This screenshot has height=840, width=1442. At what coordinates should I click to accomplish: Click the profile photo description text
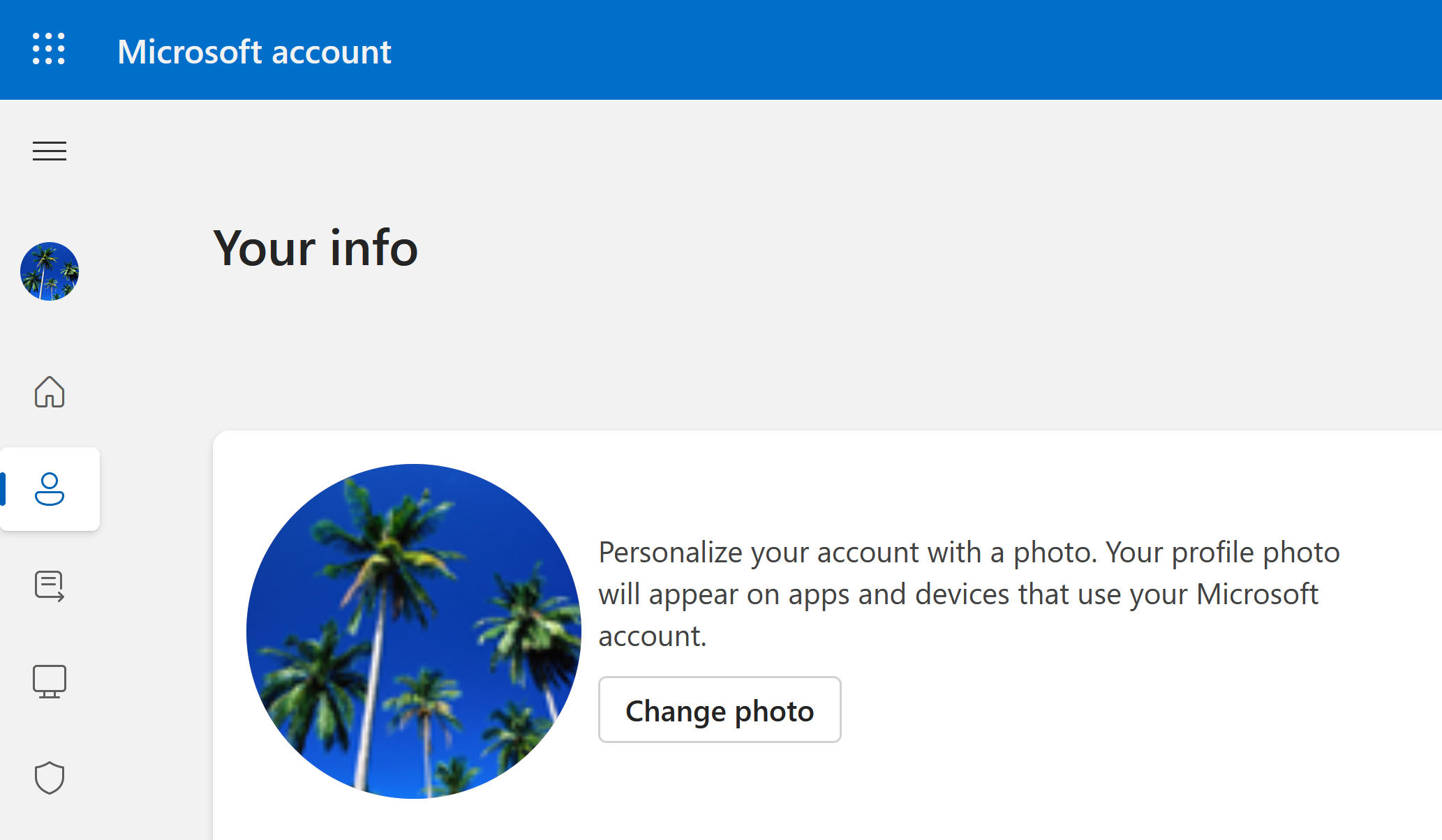969,594
